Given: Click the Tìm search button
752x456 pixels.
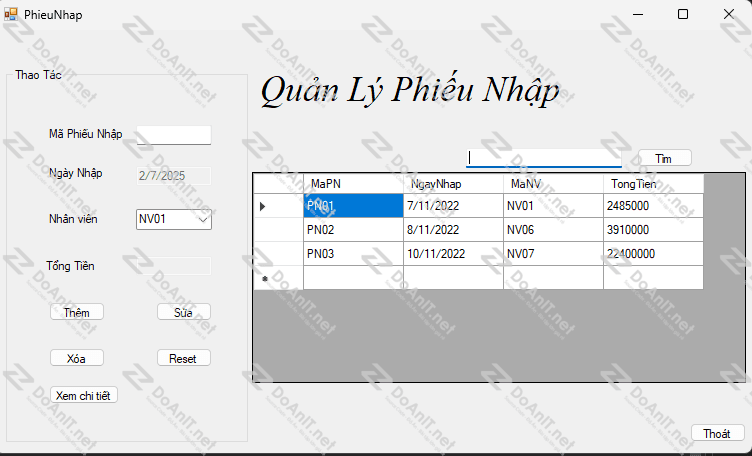Looking at the screenshot, I should click(665, 158).
